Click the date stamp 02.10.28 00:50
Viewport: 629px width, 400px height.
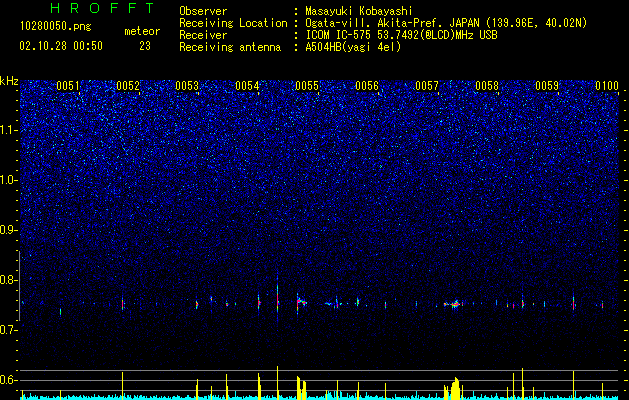[x=61, y=46]
